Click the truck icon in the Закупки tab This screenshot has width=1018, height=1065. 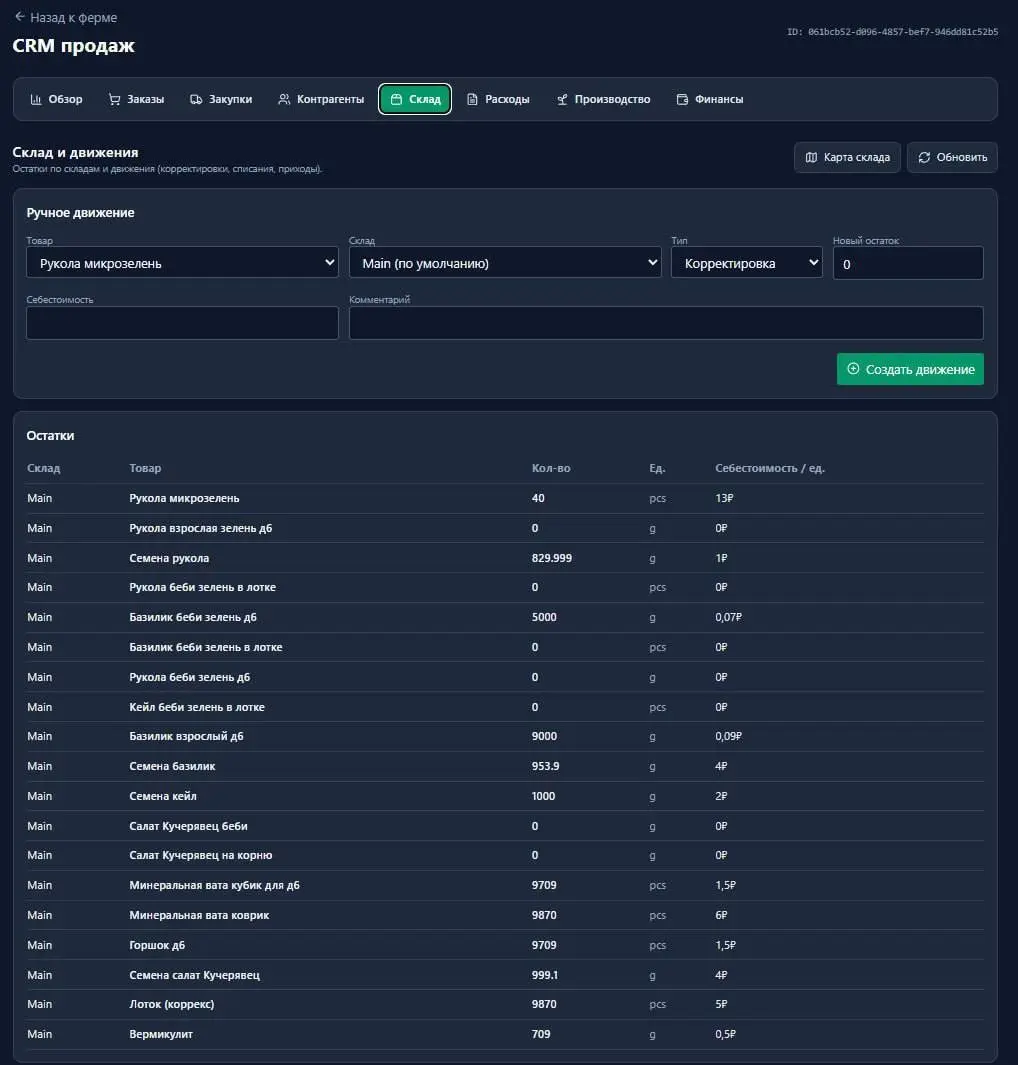coord(196,99)
